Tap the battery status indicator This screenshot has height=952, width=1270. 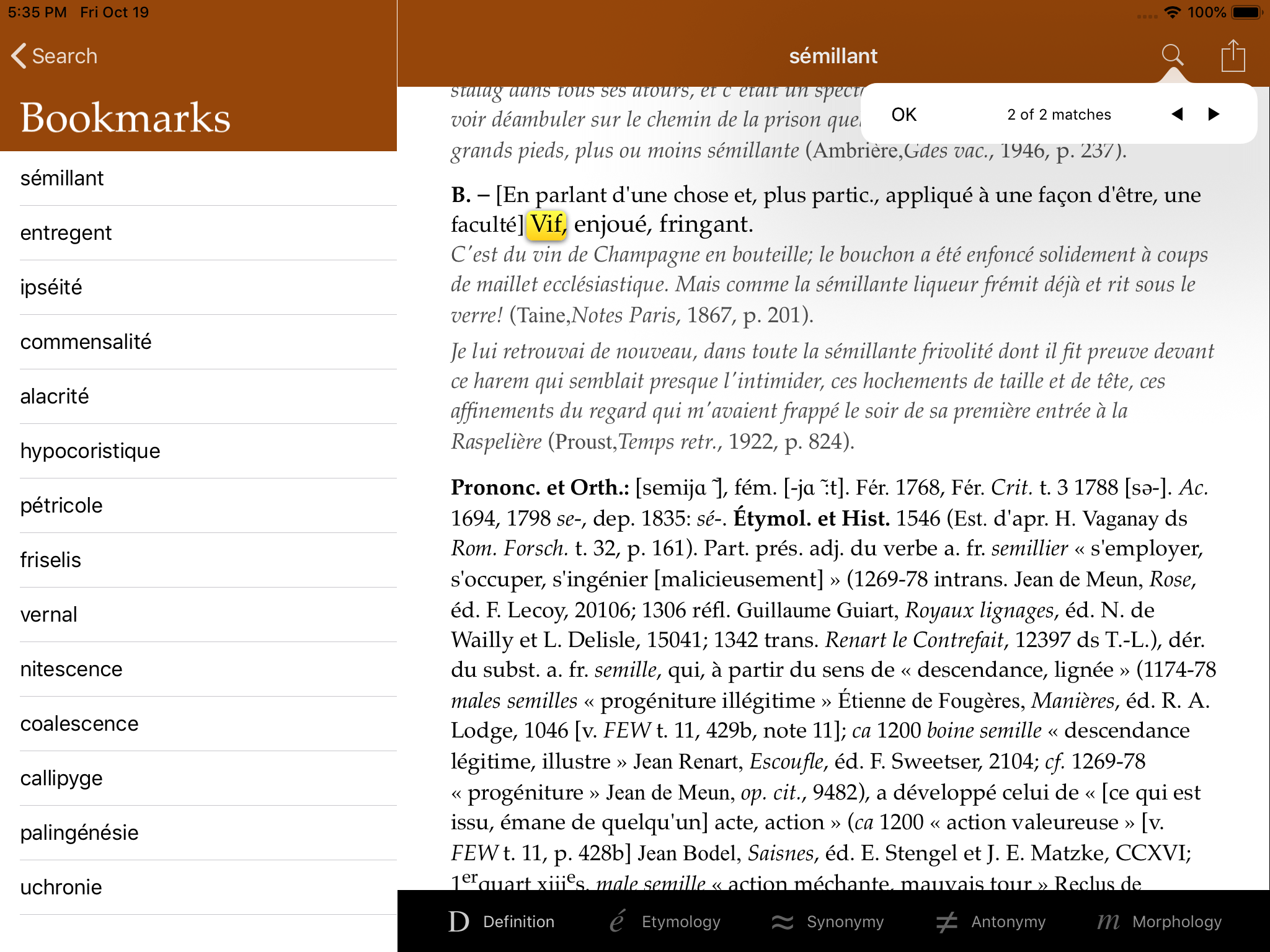[x=1246, y=12]
